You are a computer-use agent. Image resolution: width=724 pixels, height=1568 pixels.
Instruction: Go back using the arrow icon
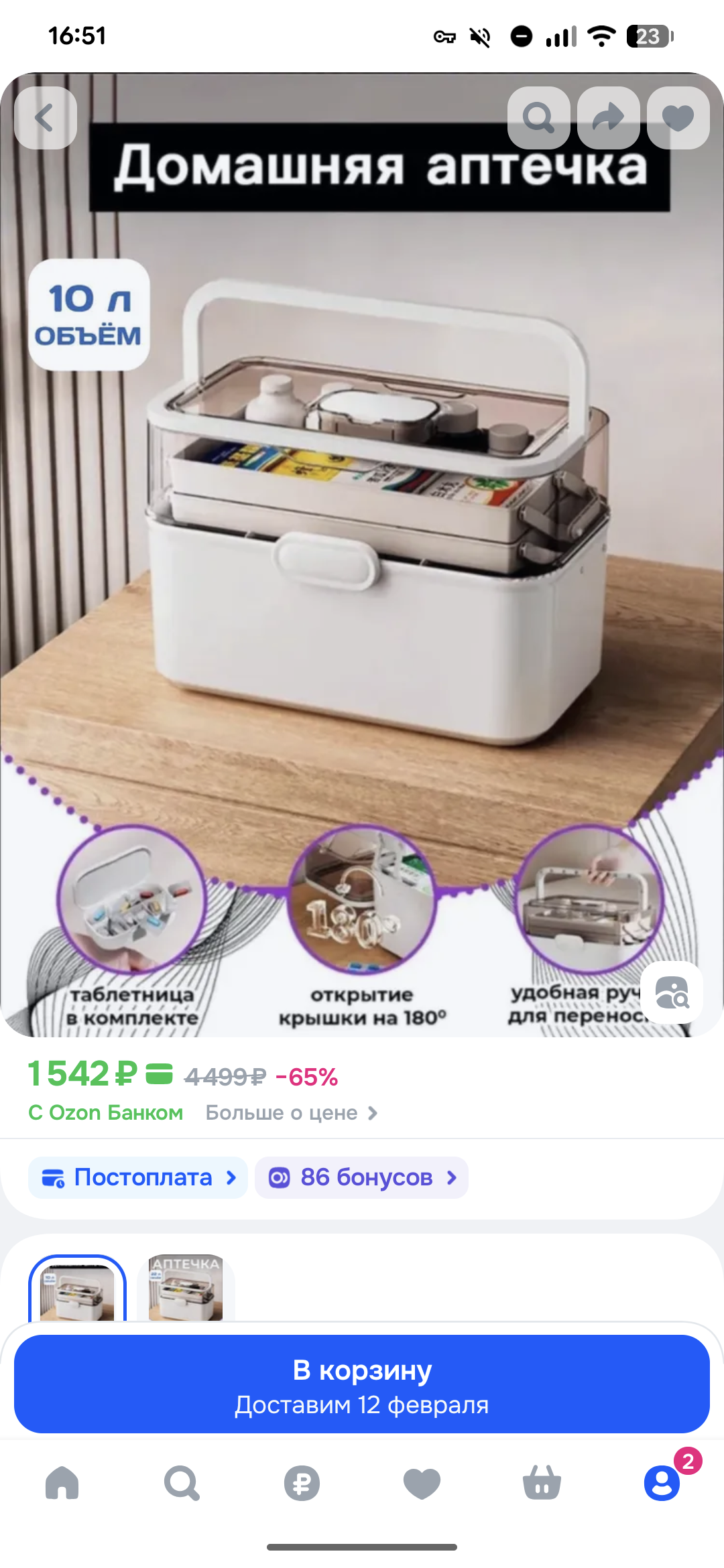pos(45,118)
